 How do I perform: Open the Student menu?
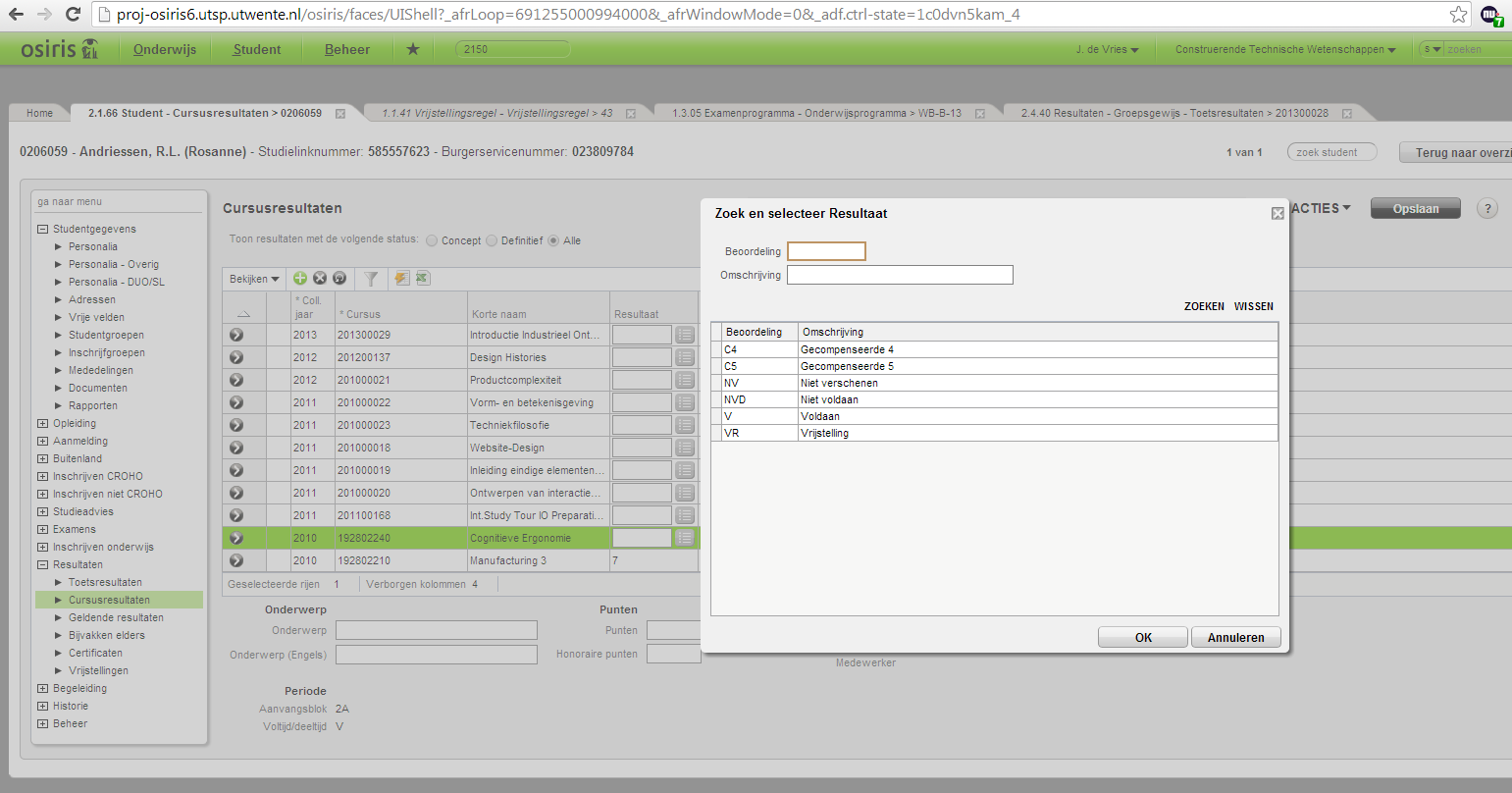[x=257, y=49]
